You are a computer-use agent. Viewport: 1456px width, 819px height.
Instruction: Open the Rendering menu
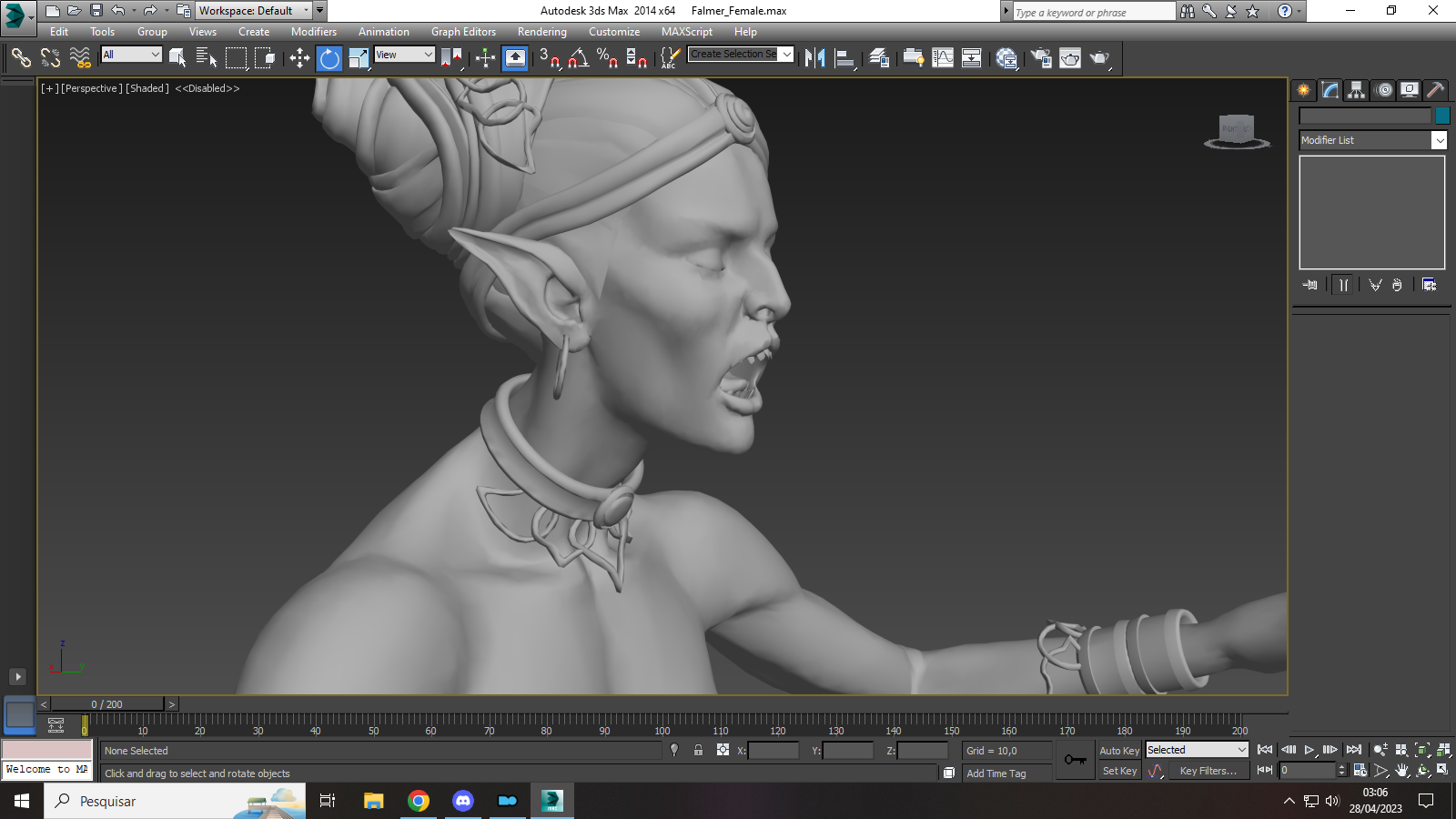(542, 32)
